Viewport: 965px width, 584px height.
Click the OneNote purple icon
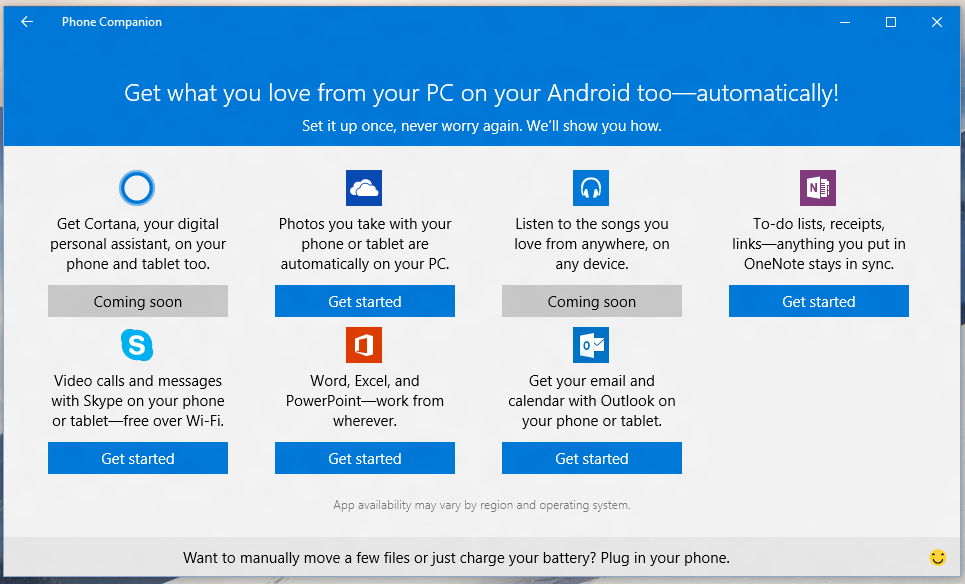point(818,188)
